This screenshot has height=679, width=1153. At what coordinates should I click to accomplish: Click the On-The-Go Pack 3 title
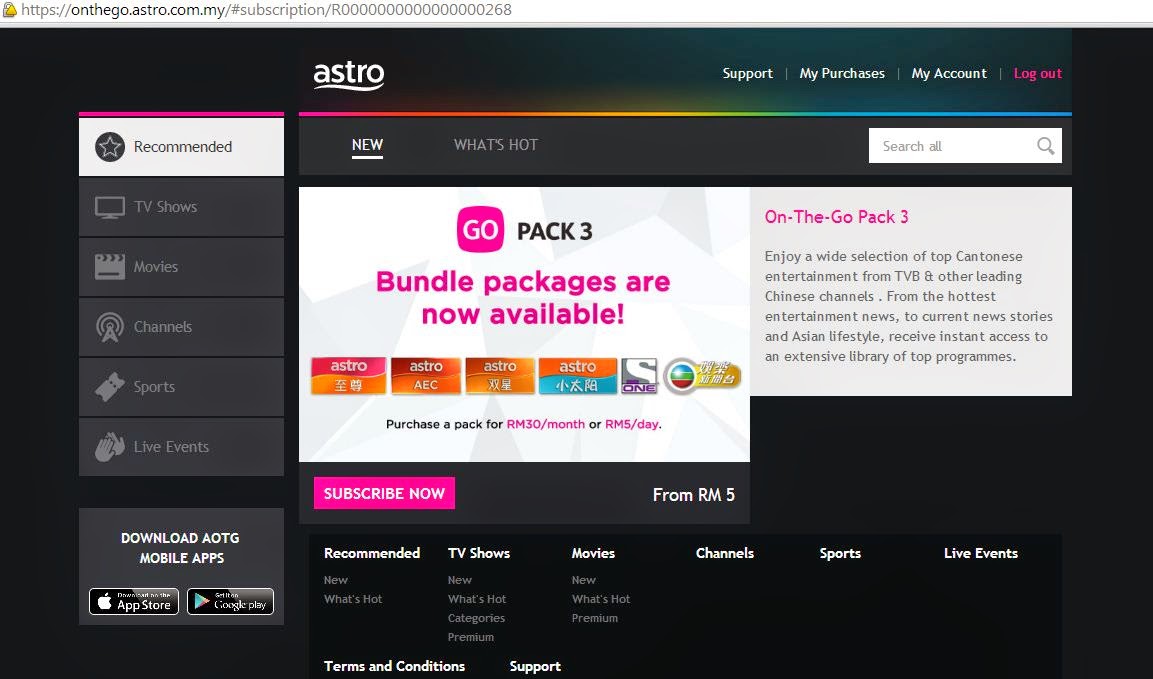[837, 217]
